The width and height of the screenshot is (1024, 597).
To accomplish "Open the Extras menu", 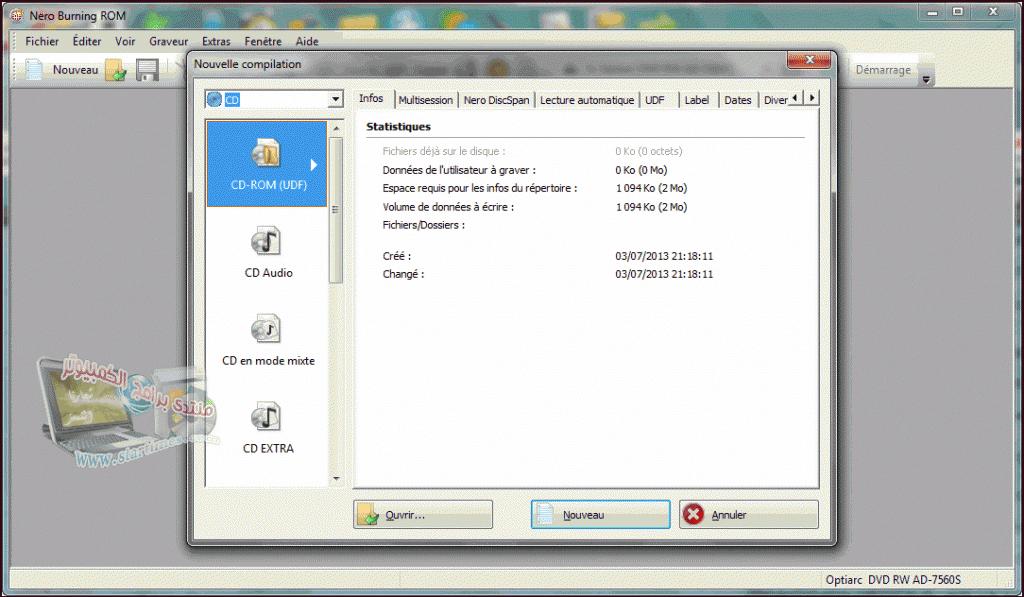I will (x=216, y=41).
